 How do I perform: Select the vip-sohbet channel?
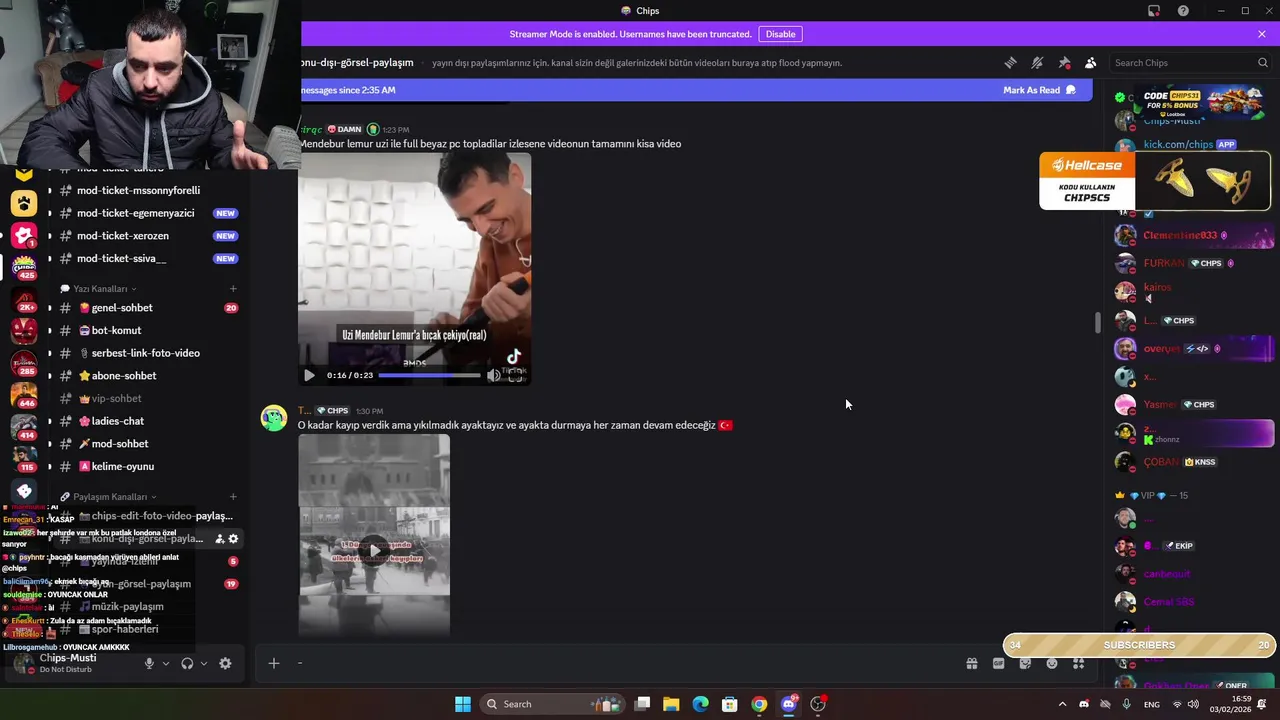click(x=148, y=398)
